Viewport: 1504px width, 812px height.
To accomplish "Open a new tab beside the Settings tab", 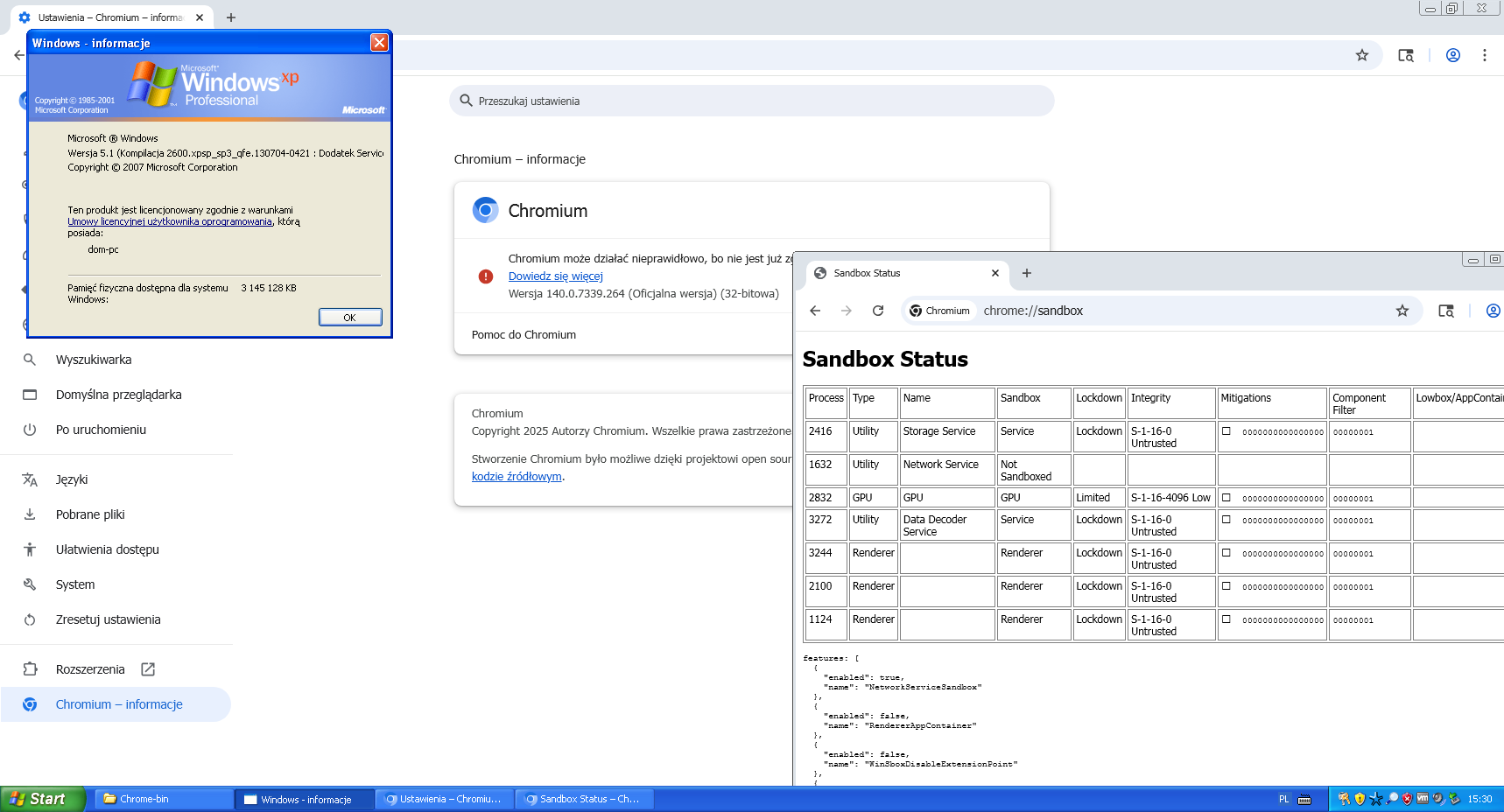I will [231, 17].
